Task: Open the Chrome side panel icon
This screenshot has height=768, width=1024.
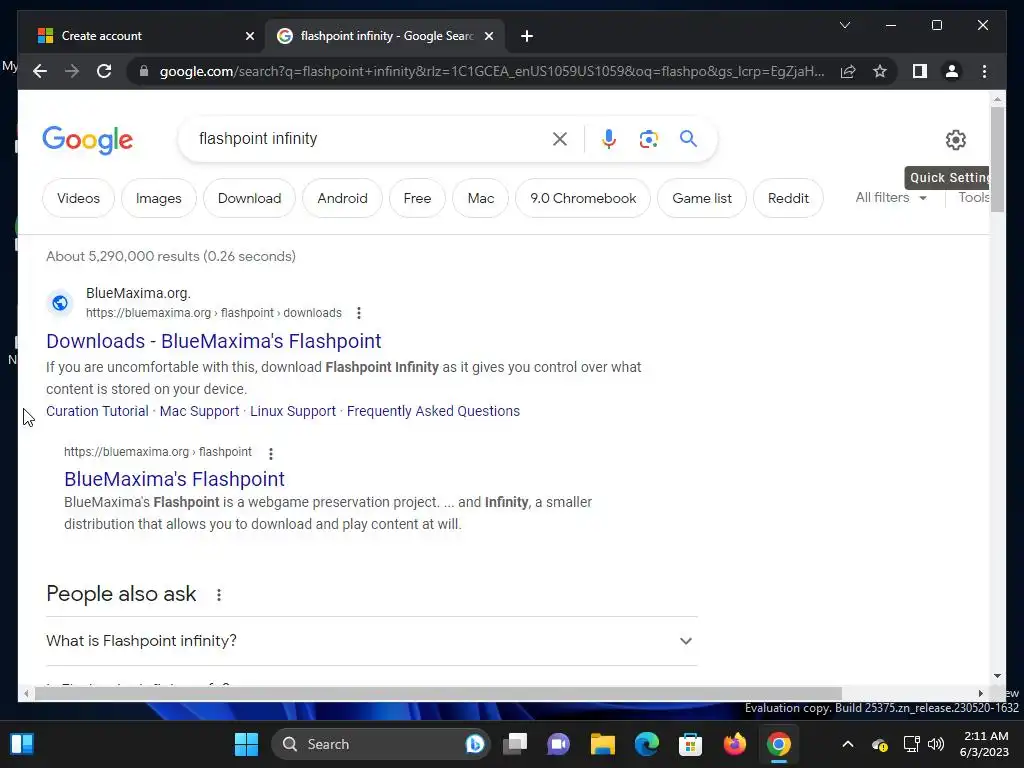Action: coord(920,71)
